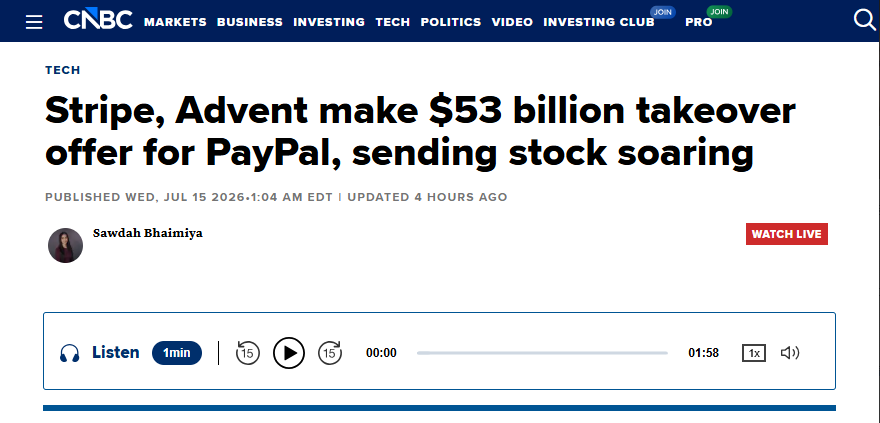Click the headphones Listen icon
Viewport: 880px width, 423px height.
click(70, 353)
